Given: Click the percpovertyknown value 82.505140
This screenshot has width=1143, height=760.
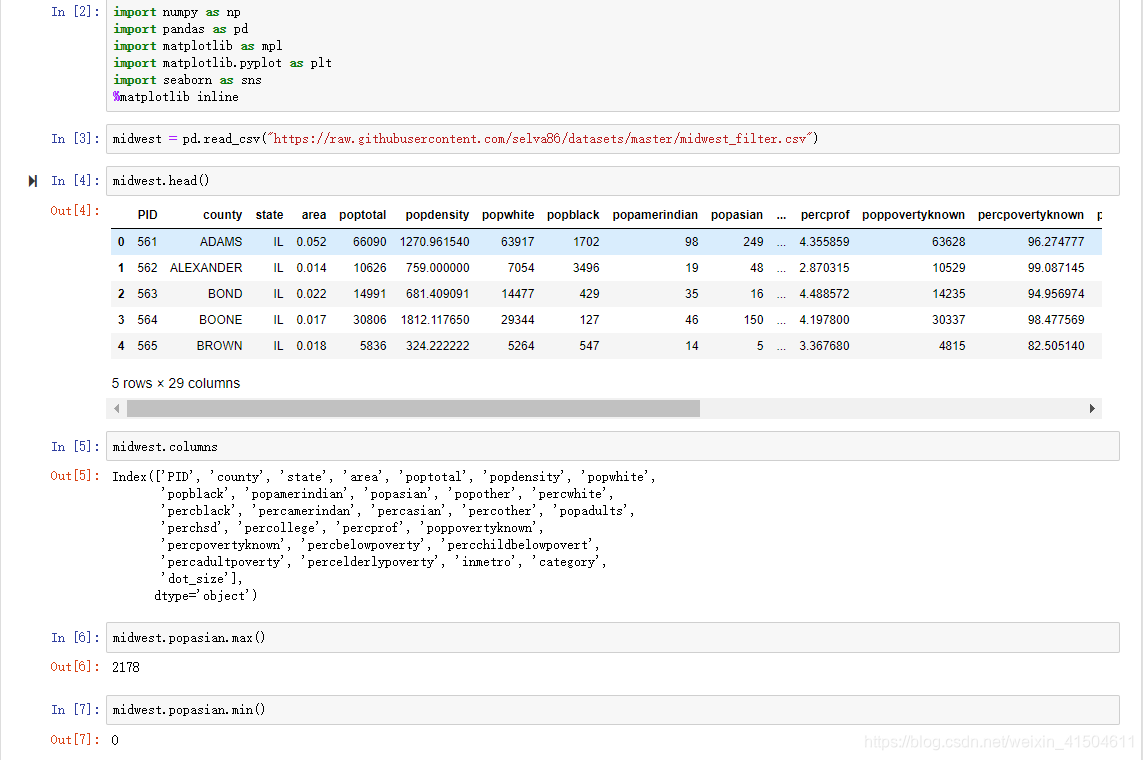Looking at the screenshot, I should [1056, 346].
